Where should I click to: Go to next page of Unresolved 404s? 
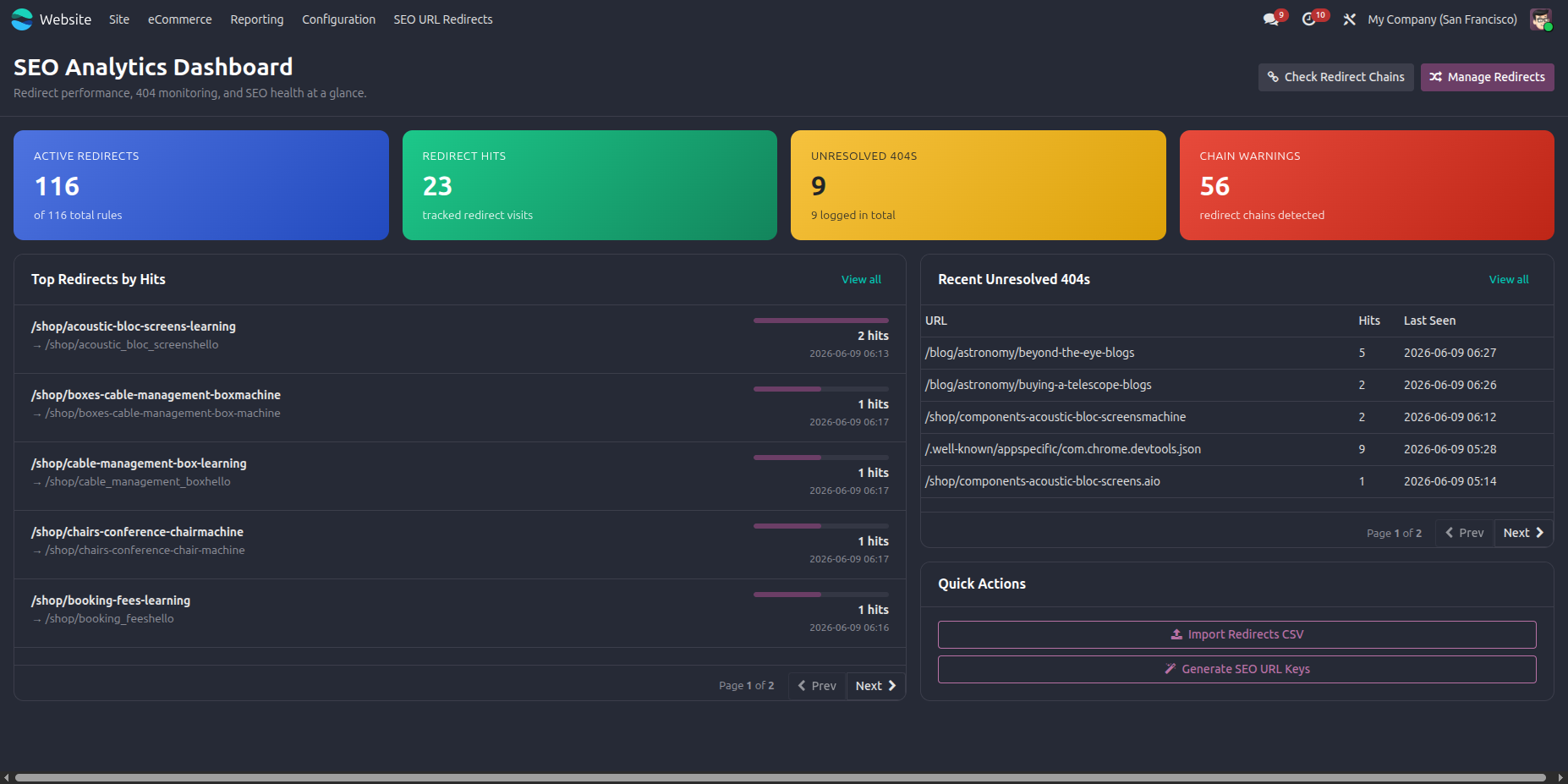(1523, 533)
